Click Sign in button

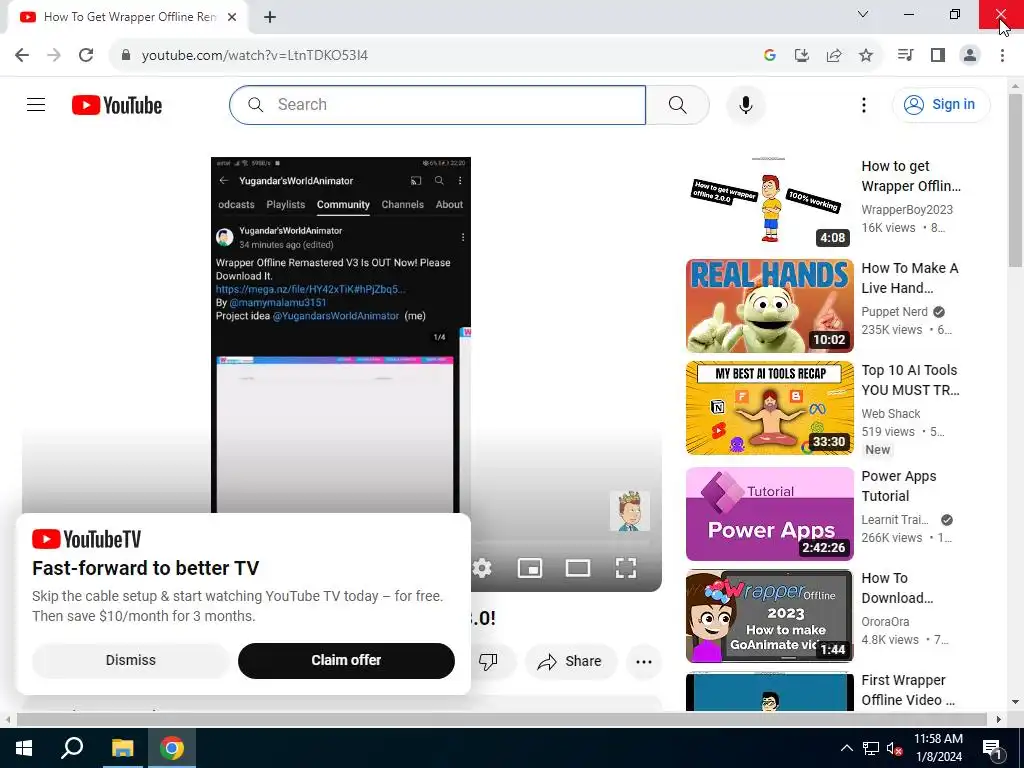pos(940,104)
